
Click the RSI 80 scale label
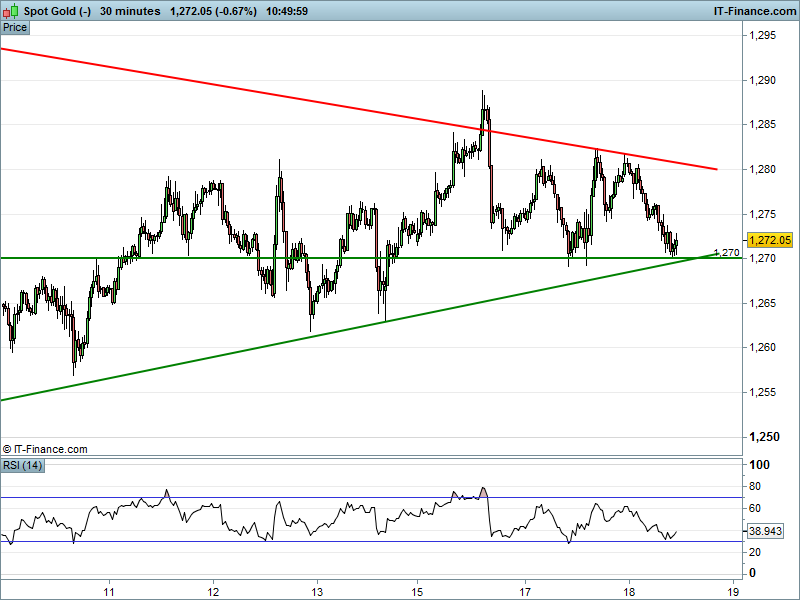pos(755,486)
